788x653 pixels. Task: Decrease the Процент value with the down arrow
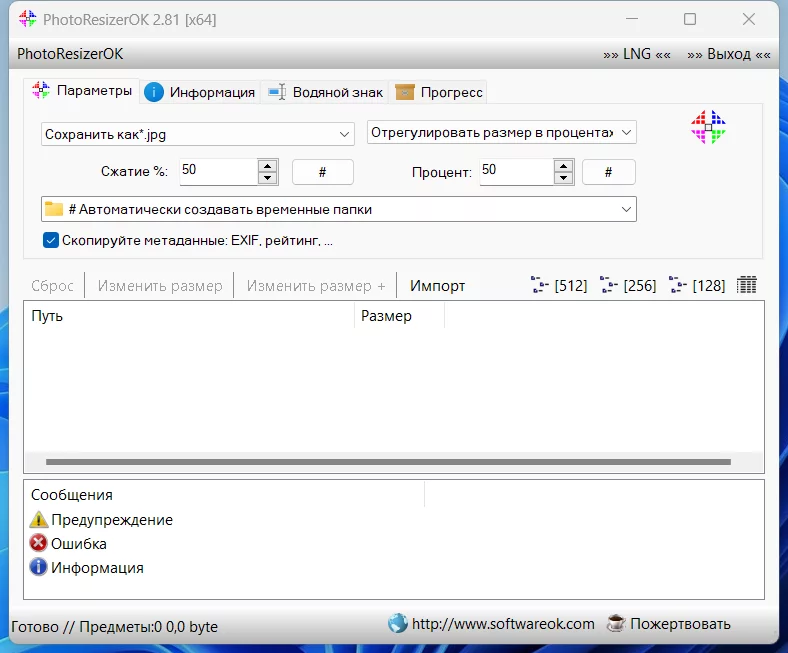point(563,178)
